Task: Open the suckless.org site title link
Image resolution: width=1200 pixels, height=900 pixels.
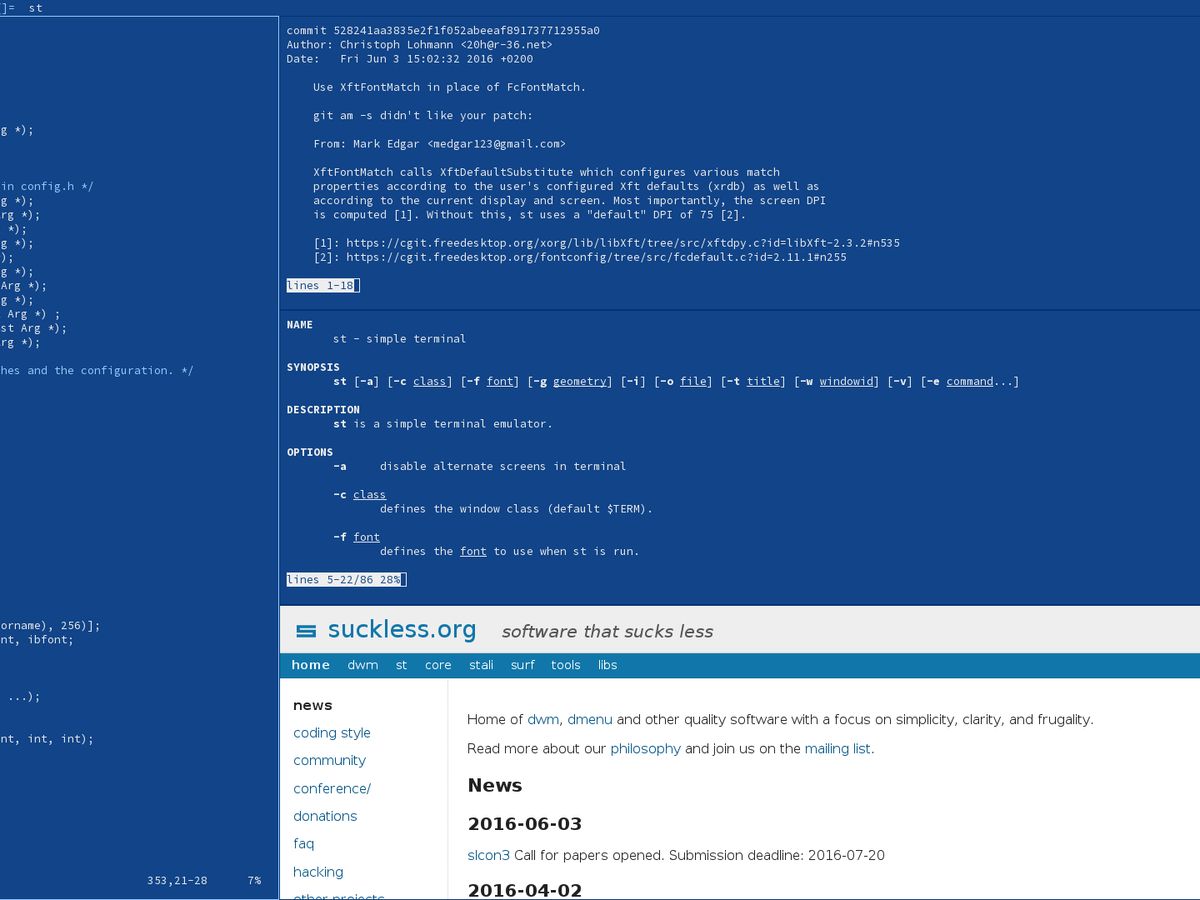Action: coord(402,630)
